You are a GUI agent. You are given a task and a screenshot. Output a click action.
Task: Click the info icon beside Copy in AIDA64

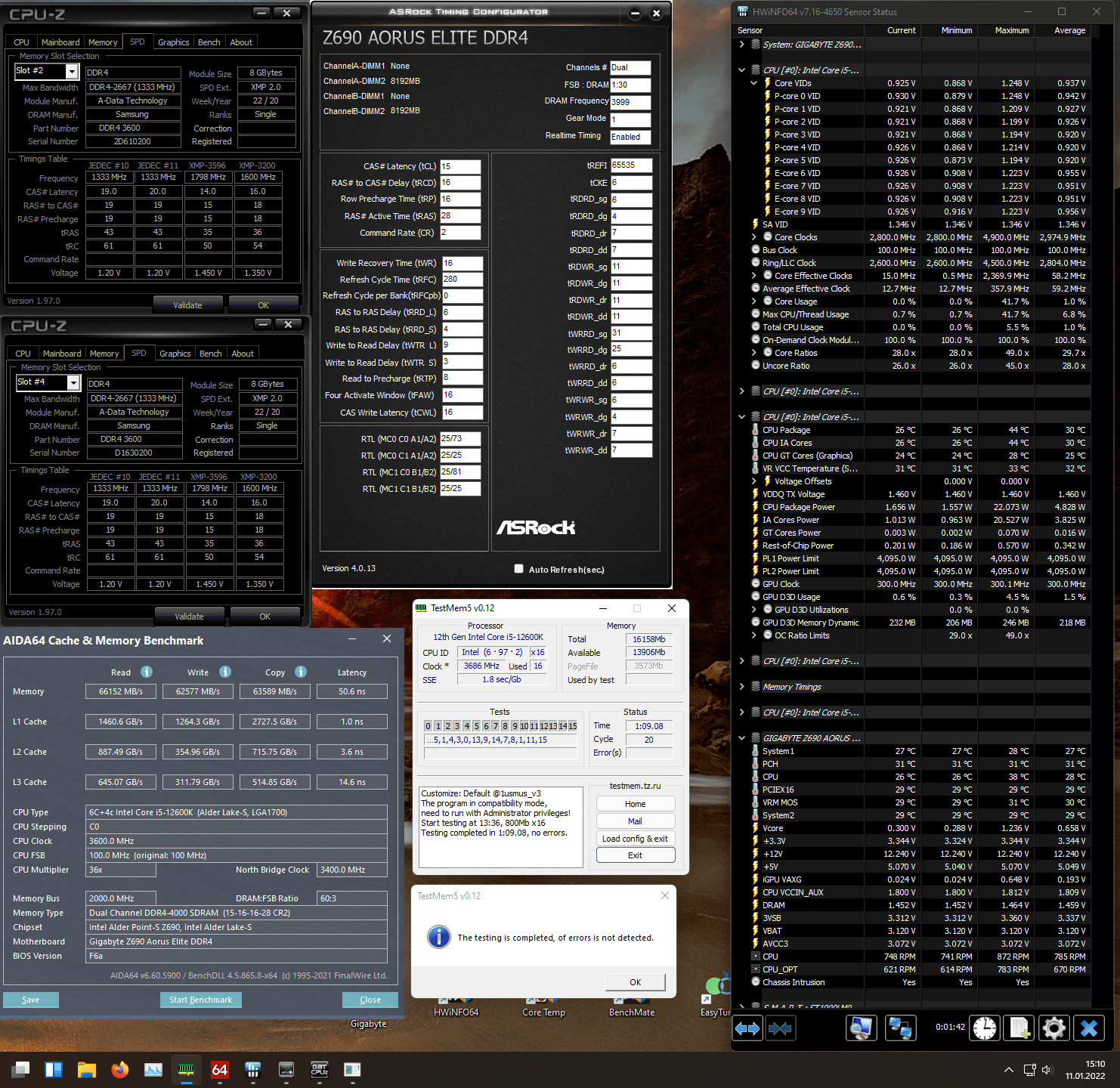301,672
